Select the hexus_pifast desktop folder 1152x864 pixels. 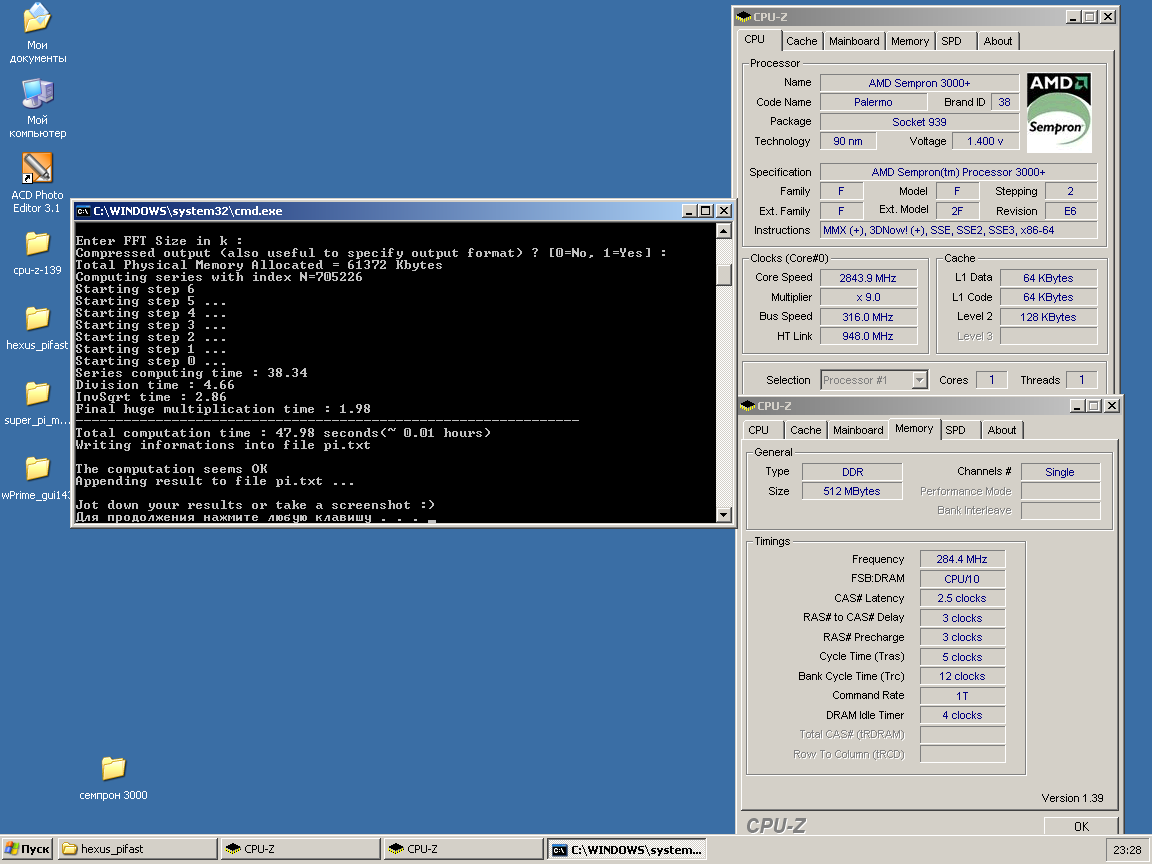[37, 328]
